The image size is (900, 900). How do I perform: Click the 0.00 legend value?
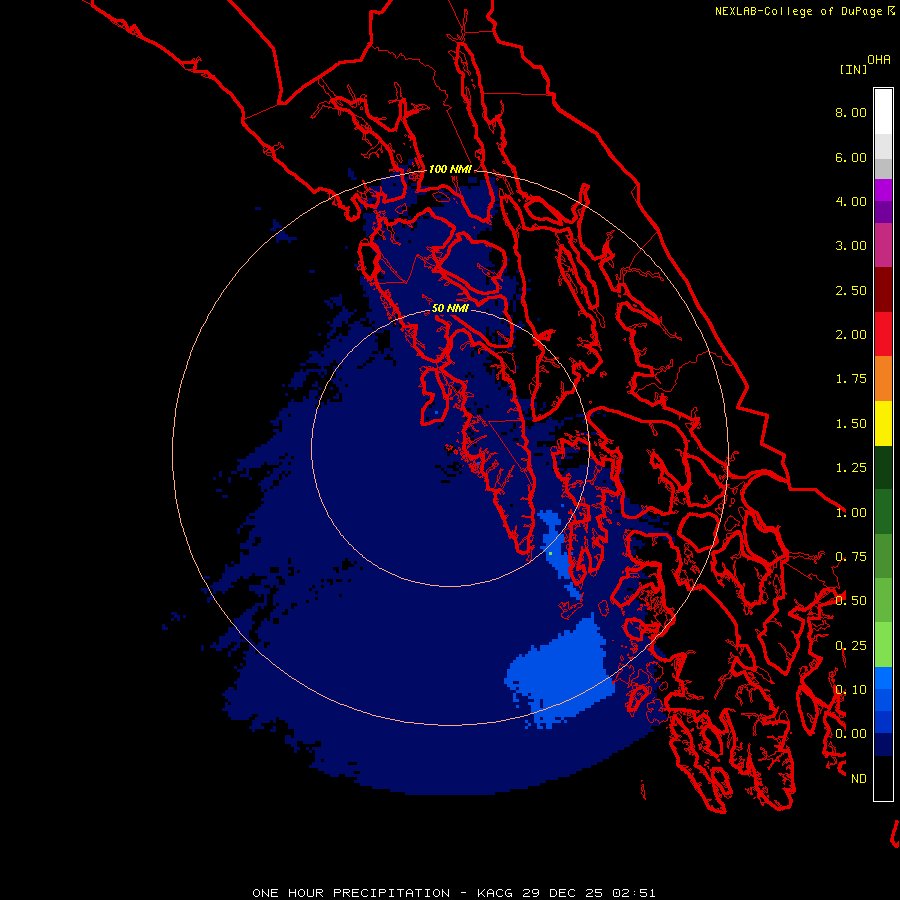coord(851,734)
